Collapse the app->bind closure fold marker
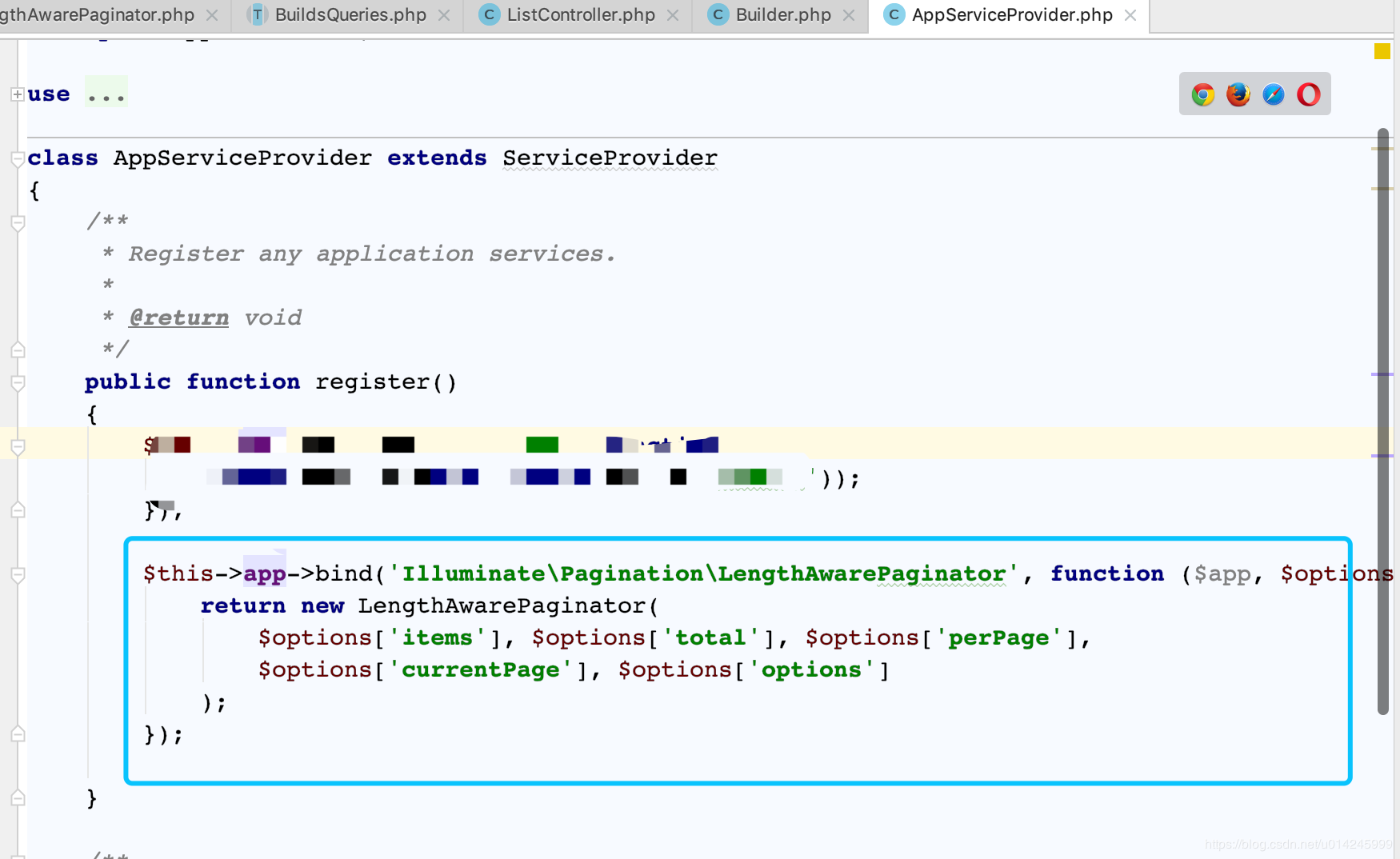Viewport: 1400px width, 859px height. tap(17, 574)
